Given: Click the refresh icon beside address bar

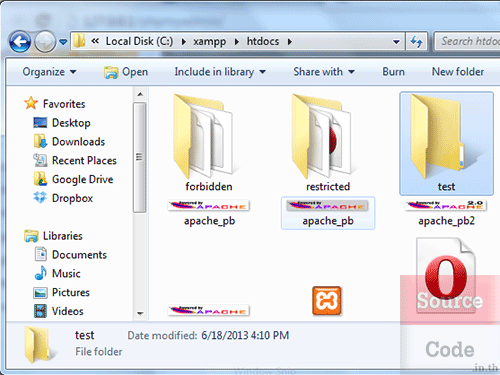Looking at the screenshot, I should click(416, 42).
